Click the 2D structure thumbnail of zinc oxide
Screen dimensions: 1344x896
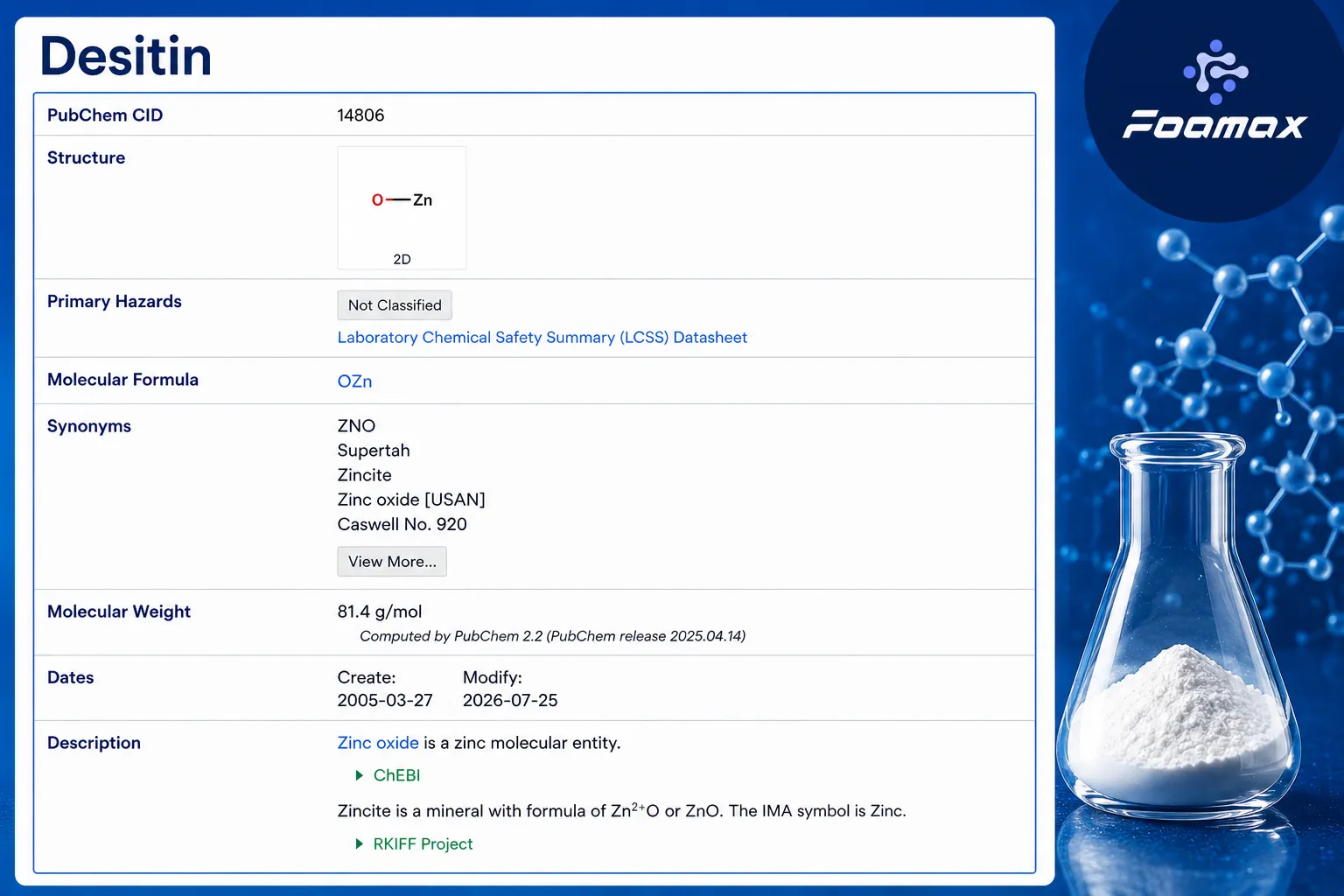[402, 207]
